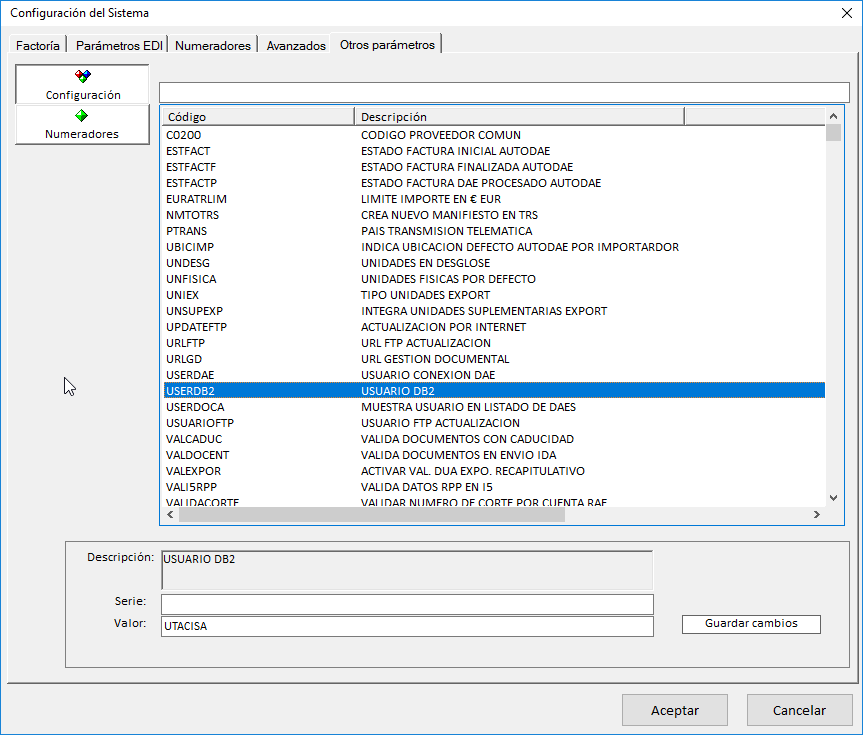Focus the Serie text field

pos(406,604)
